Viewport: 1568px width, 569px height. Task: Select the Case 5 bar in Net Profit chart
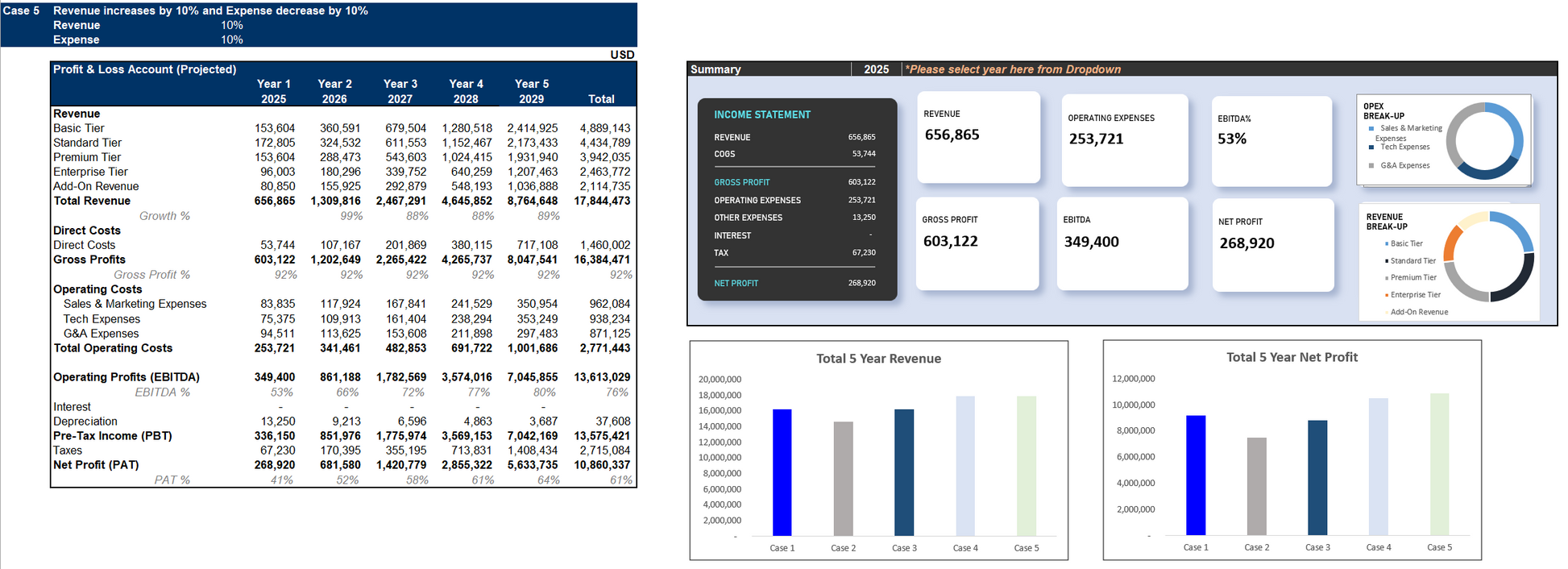(1439, 464)
